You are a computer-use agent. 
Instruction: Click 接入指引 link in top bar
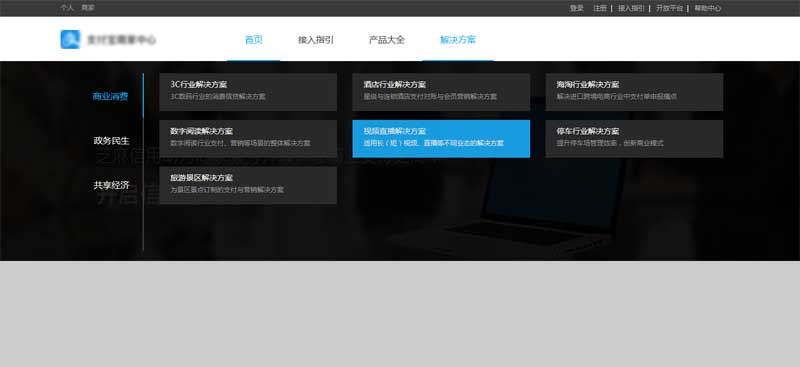point(631,8)
